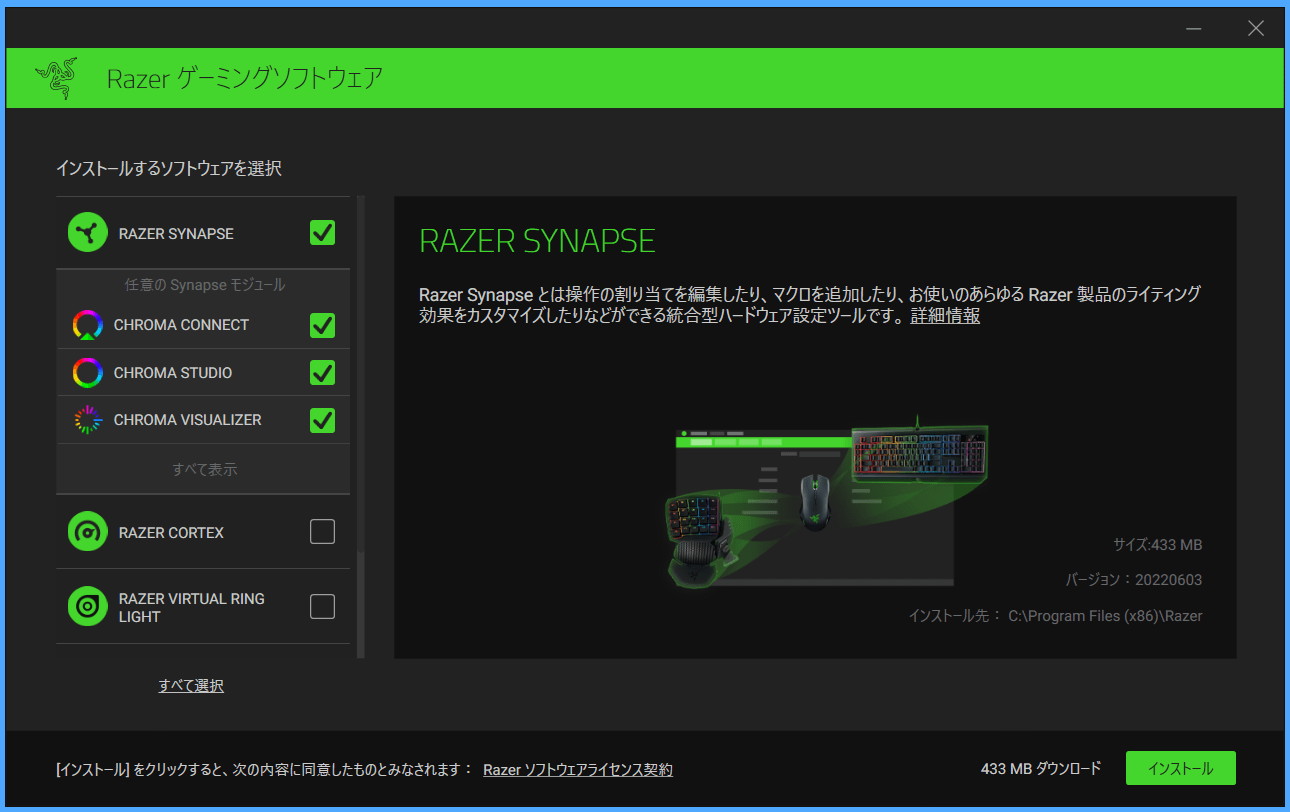The width and height of the screenshot is (1290, 812).
Task: Click the install path C:\Program Files (x86)\Razer
Action: [1105, 616]
